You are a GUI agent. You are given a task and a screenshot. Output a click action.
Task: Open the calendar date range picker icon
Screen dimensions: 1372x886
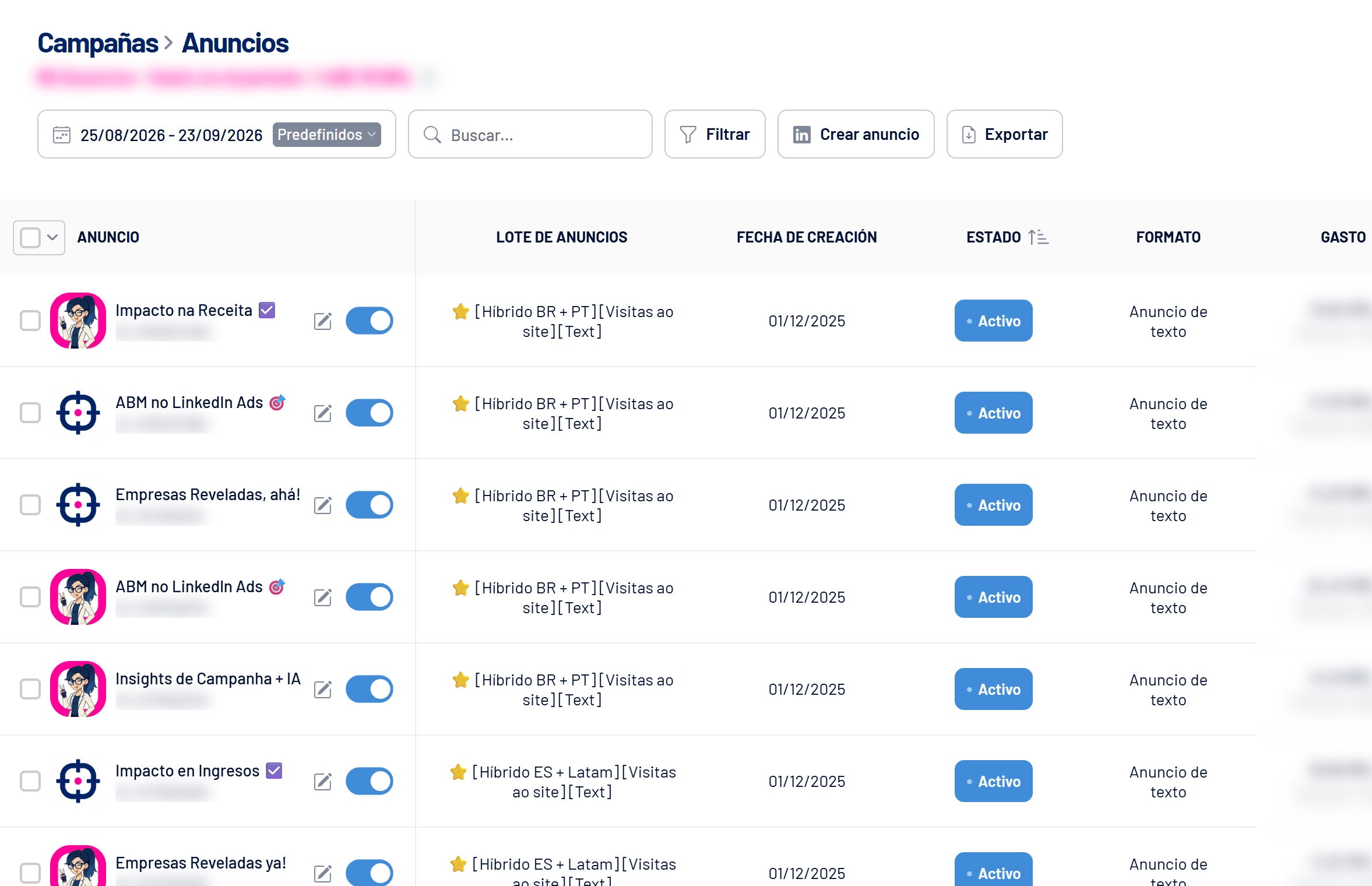pos(62,135)
